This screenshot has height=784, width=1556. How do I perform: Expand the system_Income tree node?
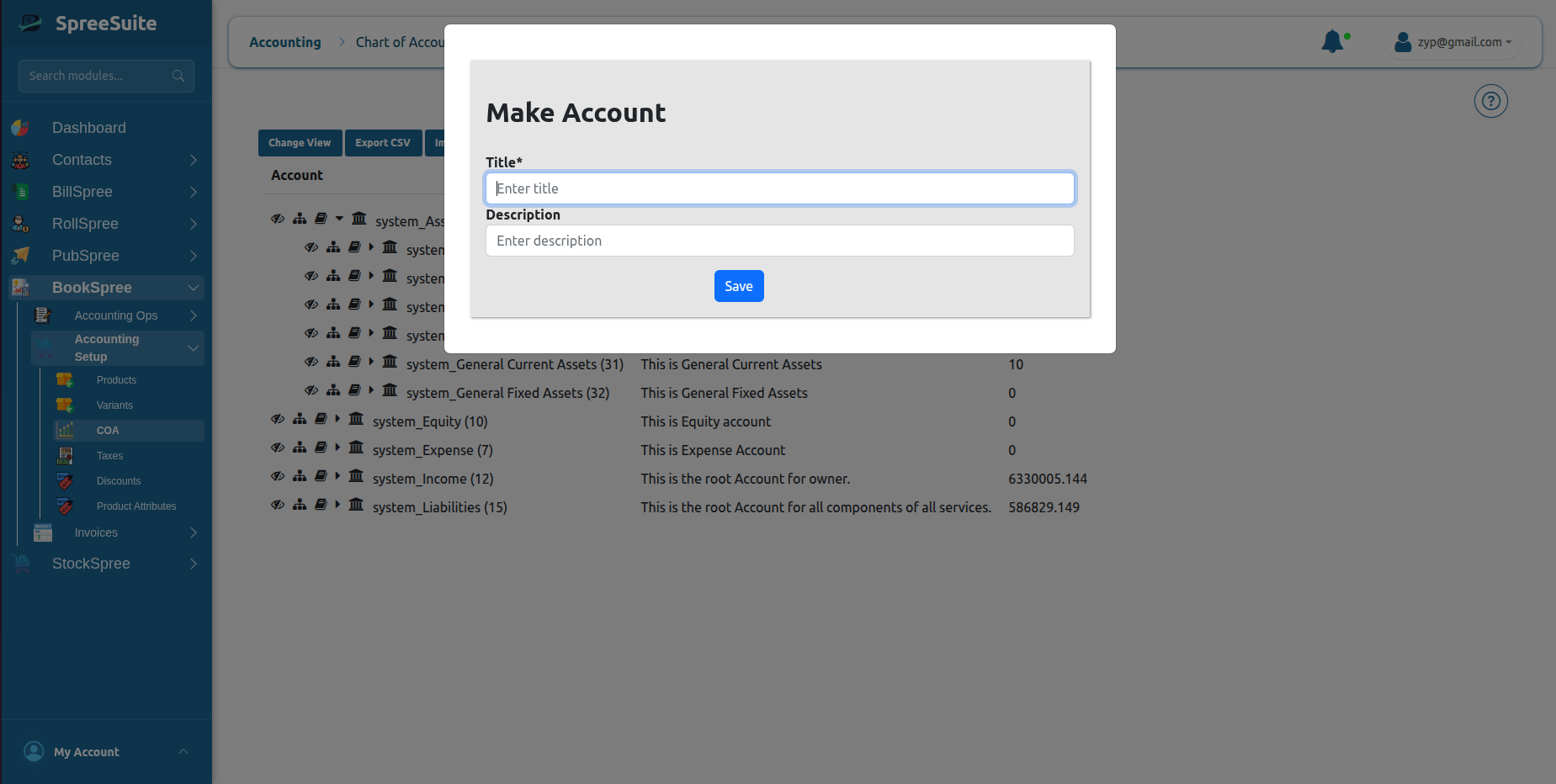click(337, 476)
